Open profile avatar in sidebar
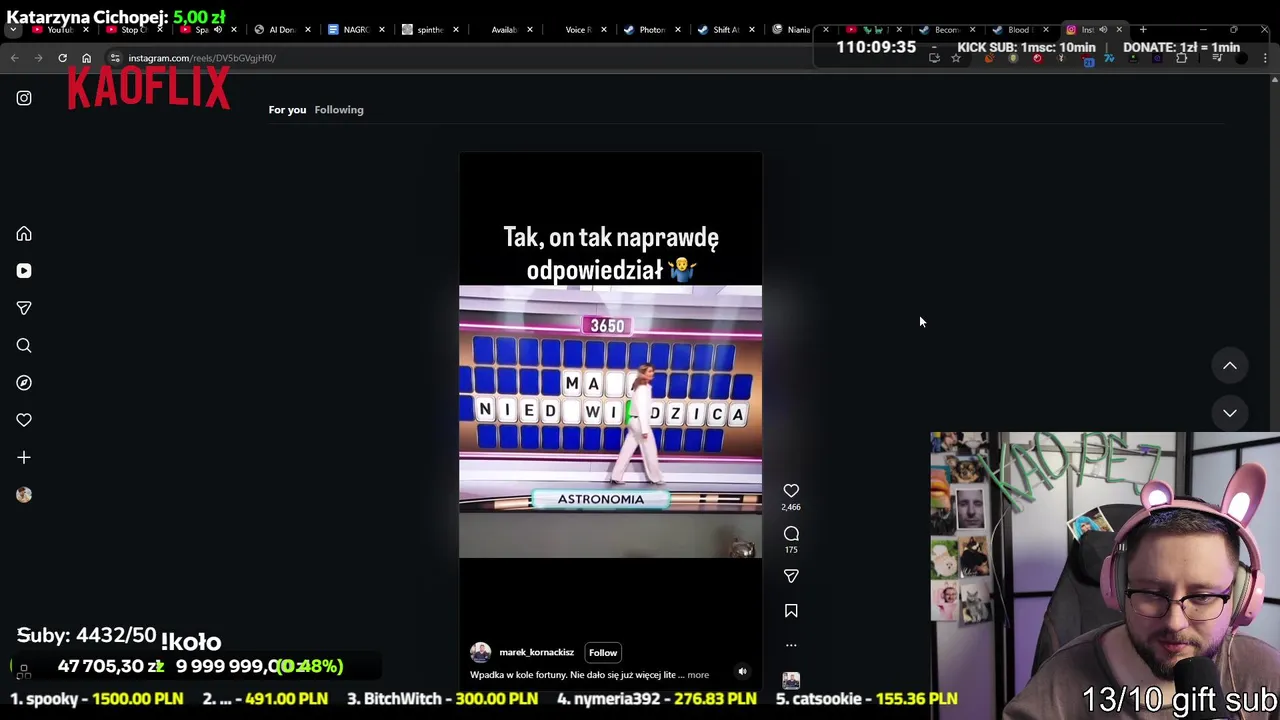Image resolution: width=1280 pixels, height=720 pixels. pos(24,495)
